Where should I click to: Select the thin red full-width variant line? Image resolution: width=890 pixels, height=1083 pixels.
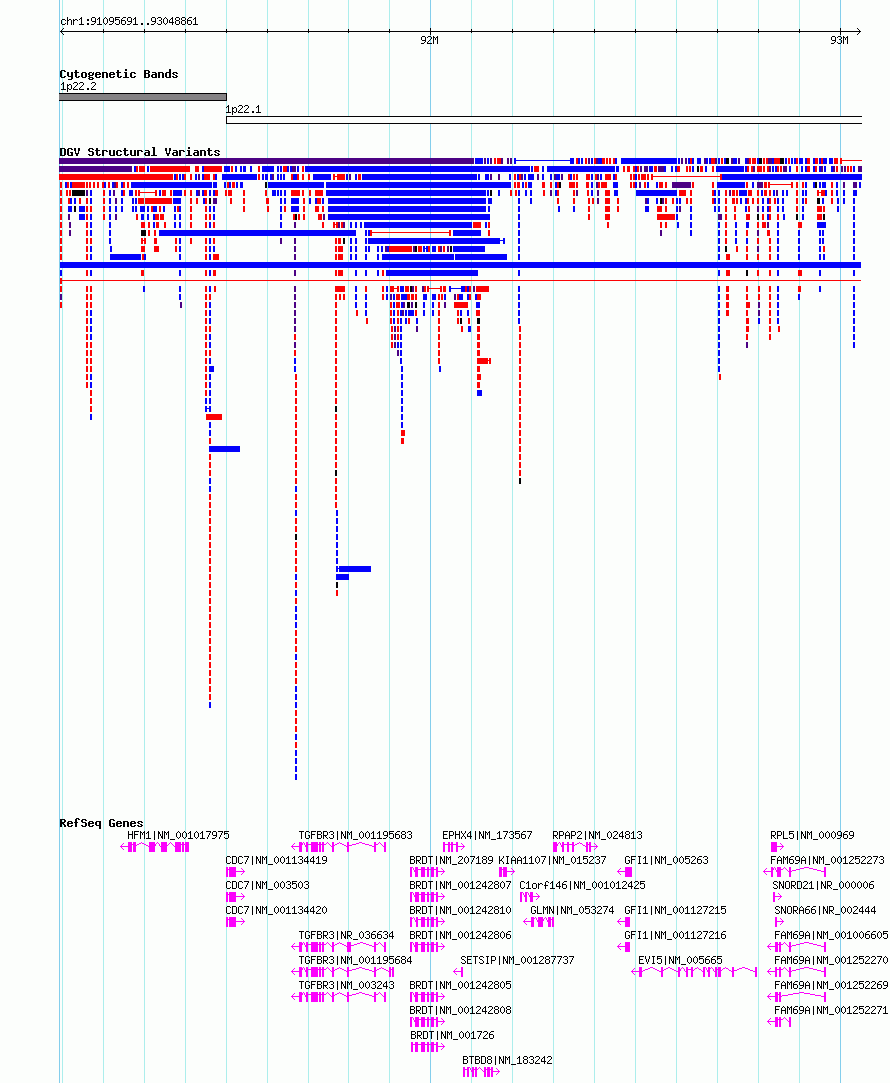(x=461, y=280)
